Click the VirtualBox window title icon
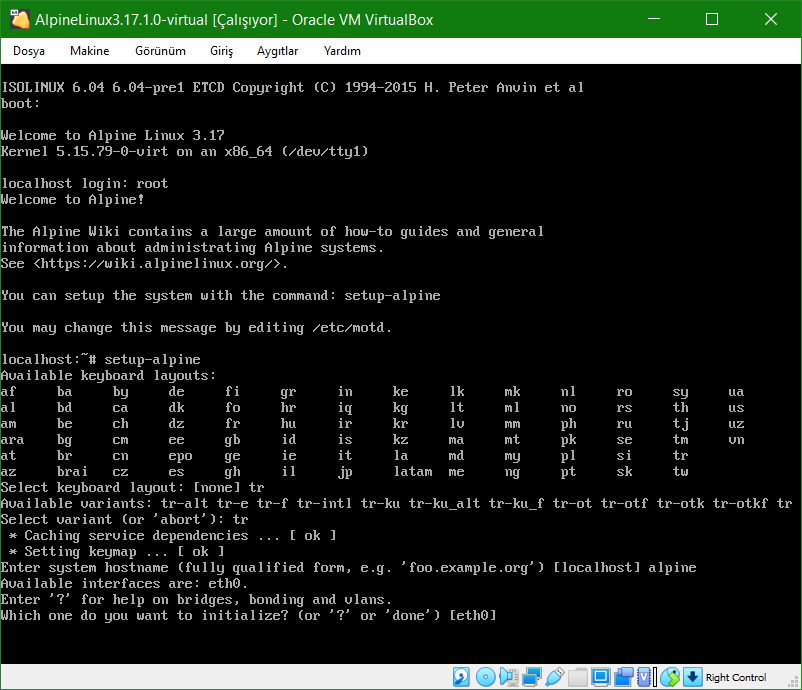The image size is (802, 690). click(x=19, y=19)
